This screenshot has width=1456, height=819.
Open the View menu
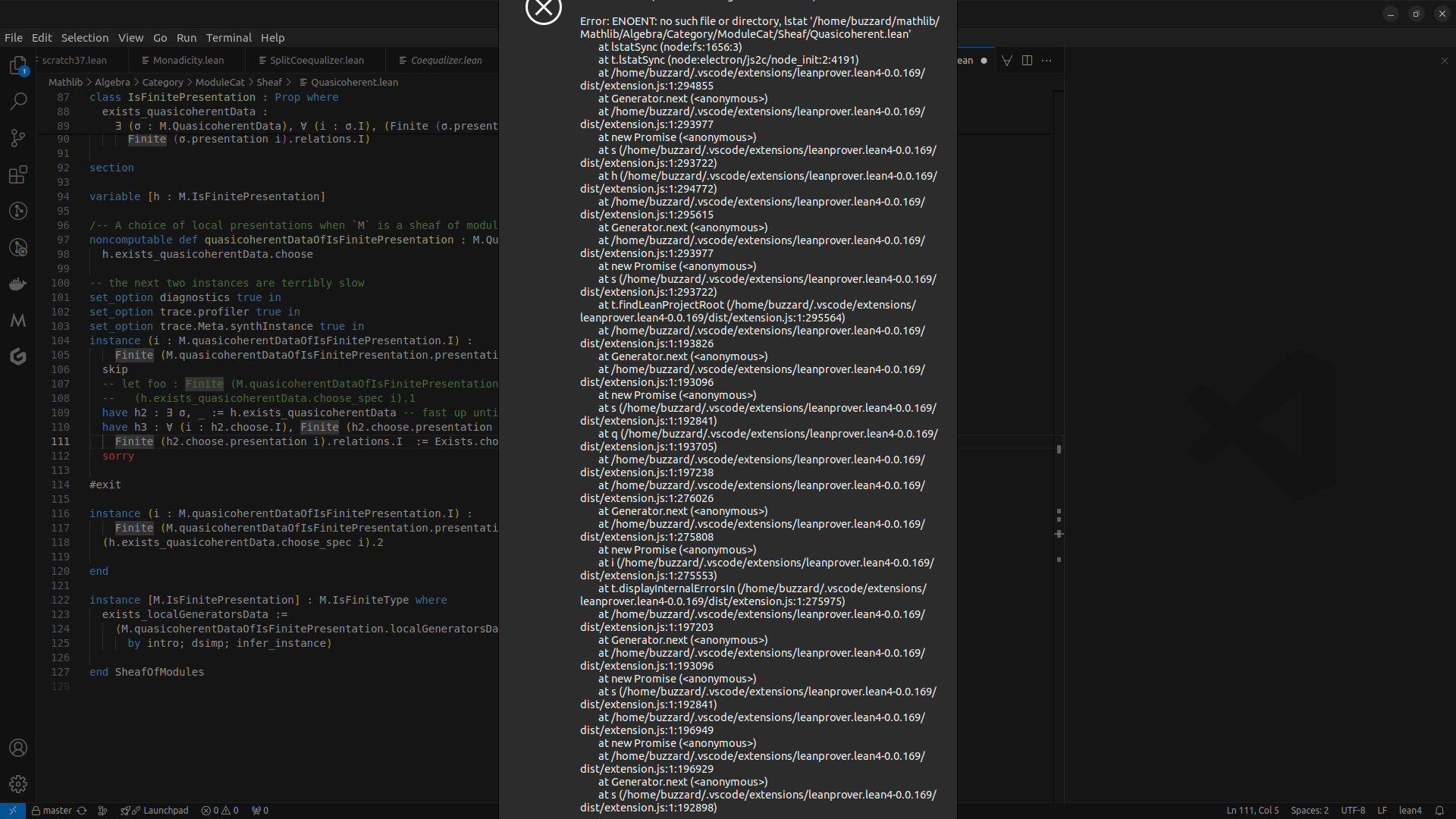(x=130, y=38)
